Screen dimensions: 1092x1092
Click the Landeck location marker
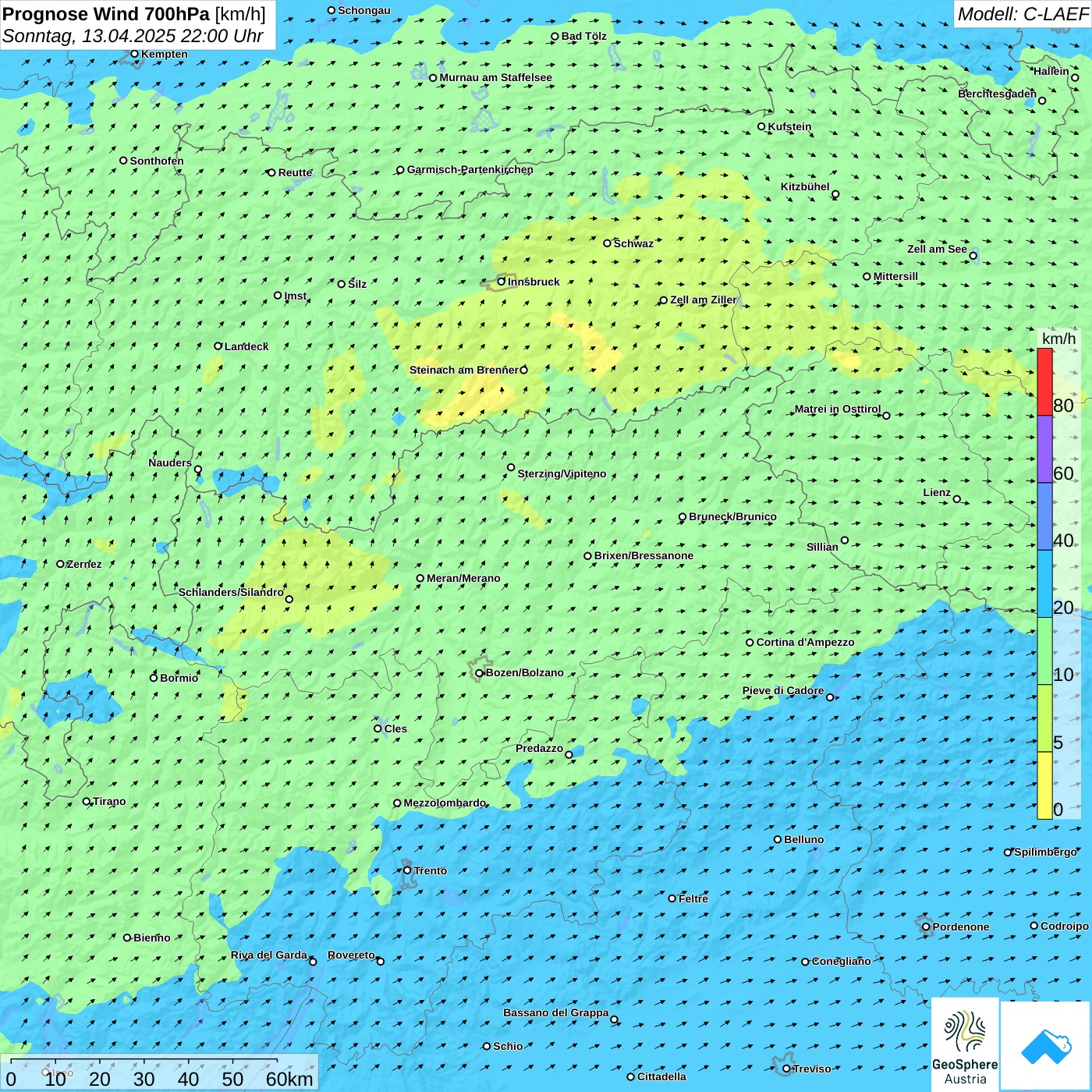click(218, 346)
